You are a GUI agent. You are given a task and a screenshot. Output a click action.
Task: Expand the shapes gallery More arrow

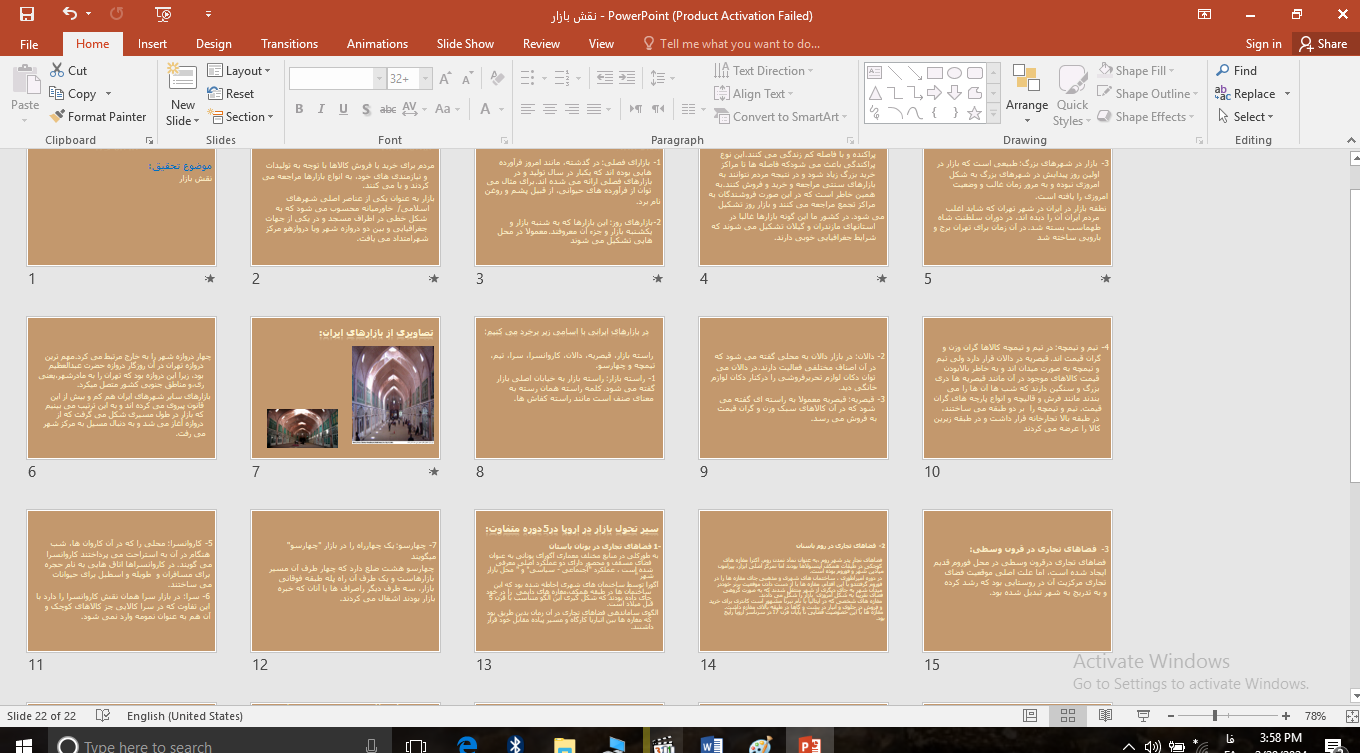click(x=993, y=113)
